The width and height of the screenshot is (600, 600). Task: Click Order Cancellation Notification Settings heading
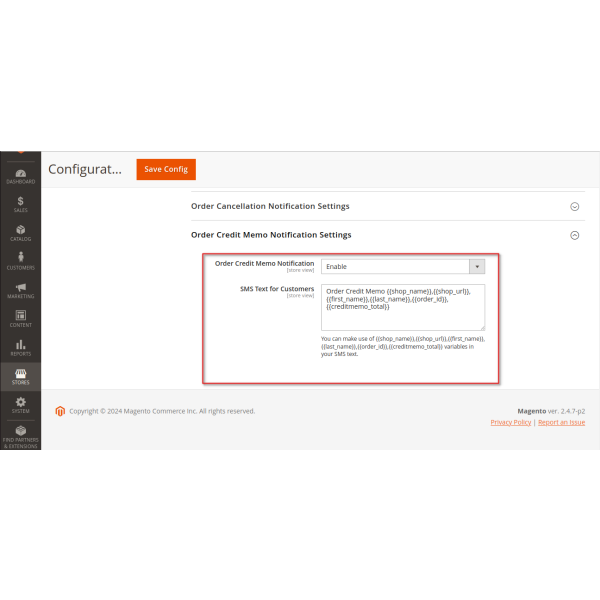(270, 206)
